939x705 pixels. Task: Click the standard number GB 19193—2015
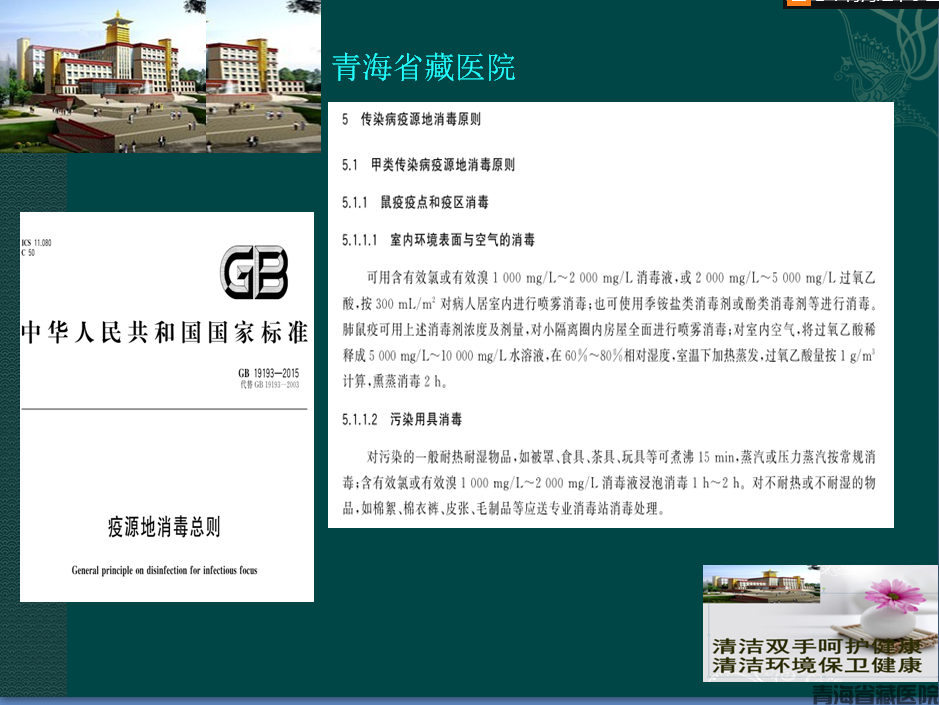[268, 374]
